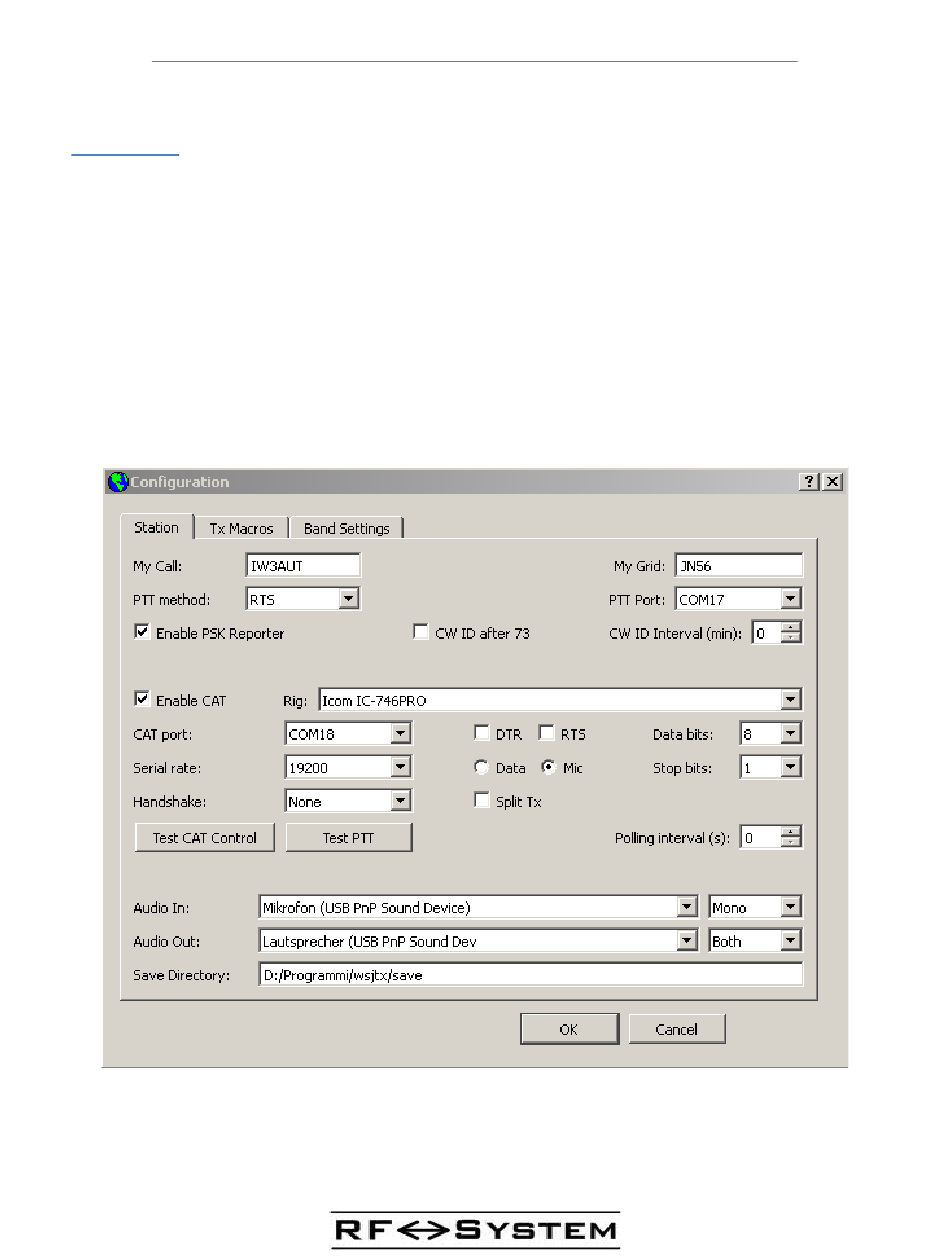Click the My Call input field
The image size is (950, 1260).
(x=303, y=566)
